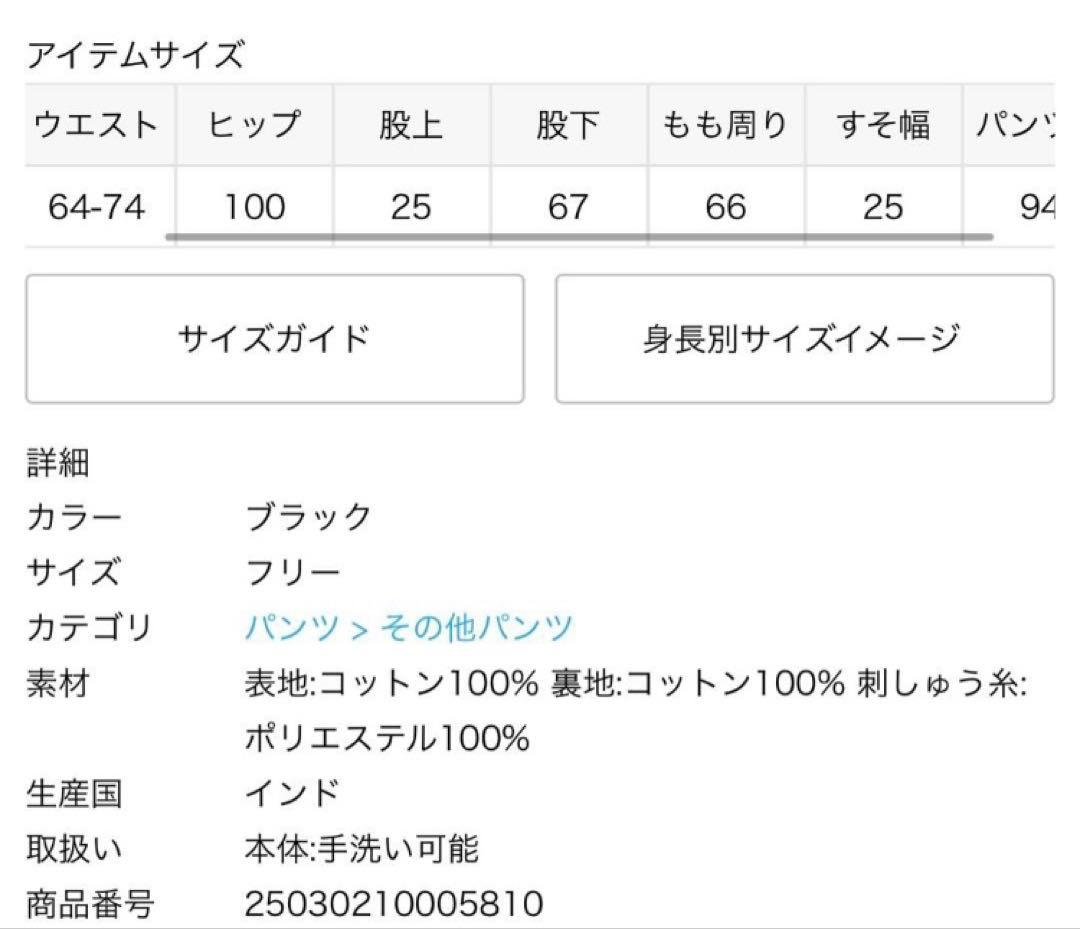
Task: Click the その他パンツ subcategory link
Action: 475,628
